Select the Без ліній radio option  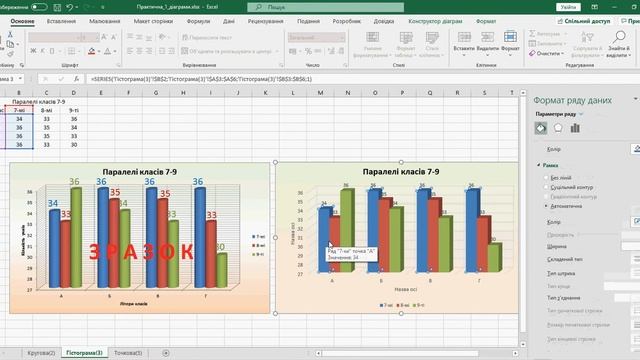[546, 178]
